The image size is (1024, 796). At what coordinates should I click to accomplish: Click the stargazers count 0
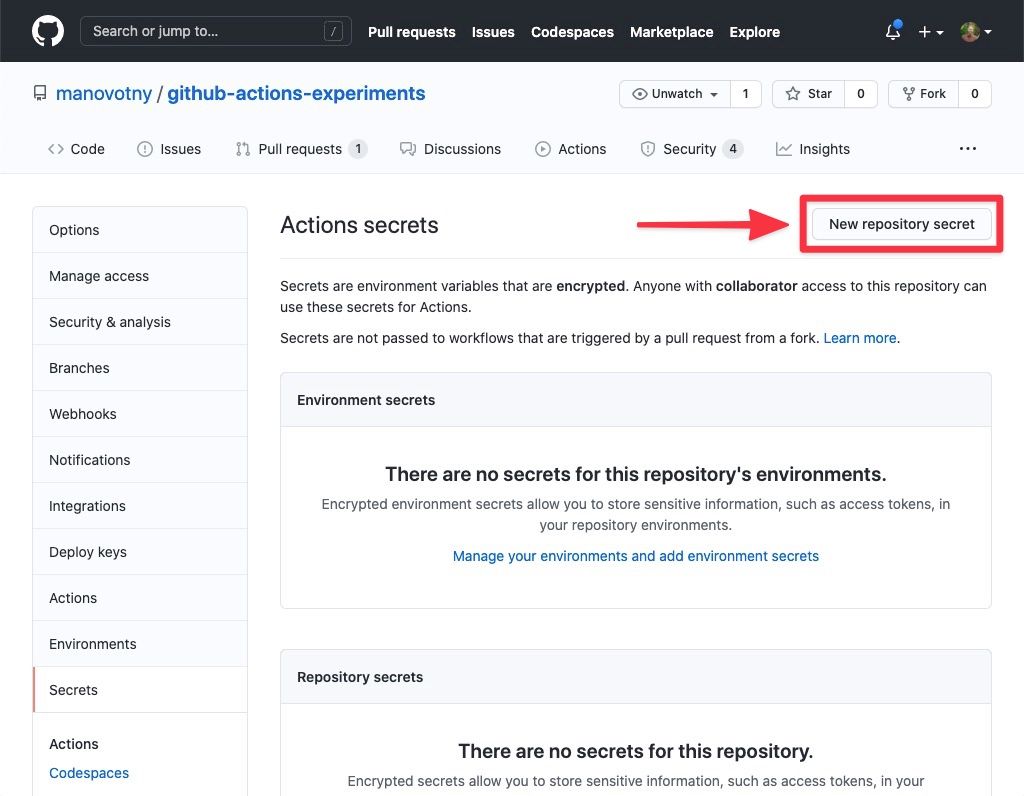[861, 94]
